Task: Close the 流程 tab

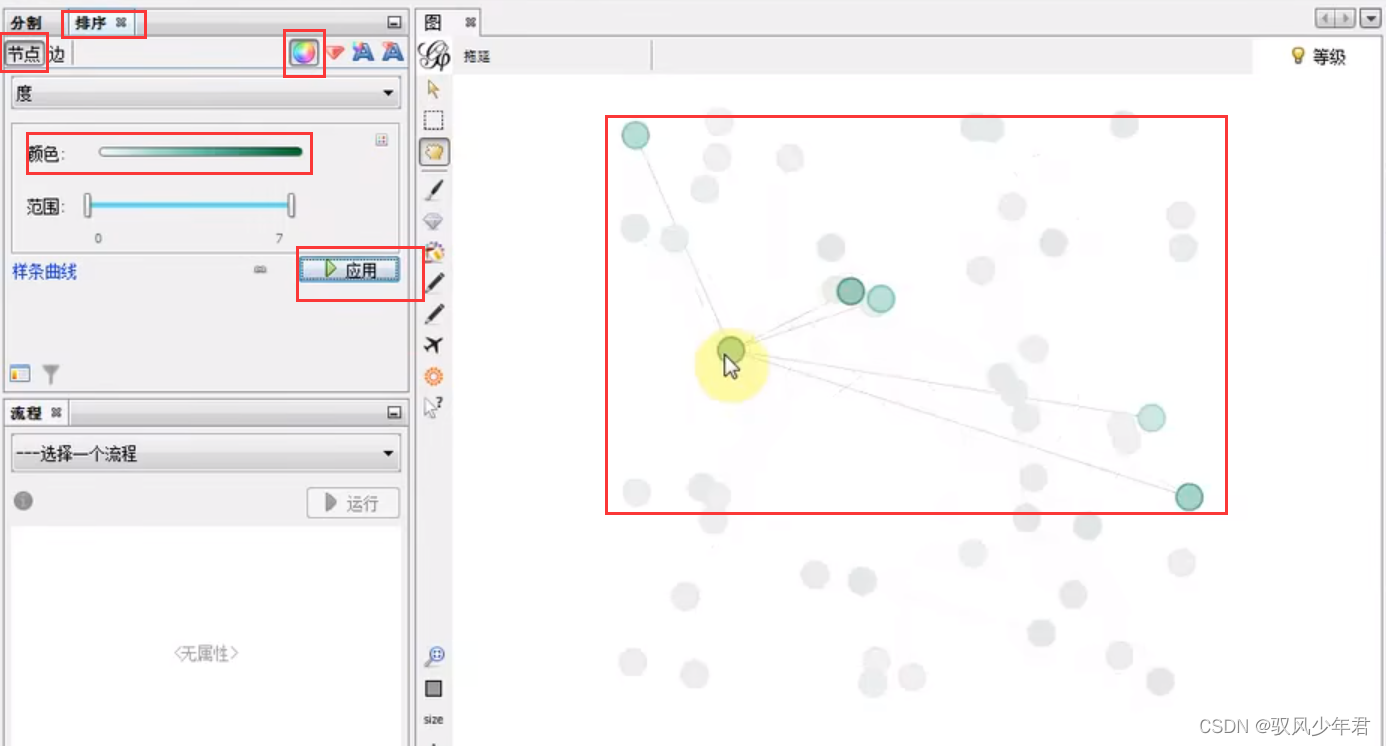Action: pos(56,412)
